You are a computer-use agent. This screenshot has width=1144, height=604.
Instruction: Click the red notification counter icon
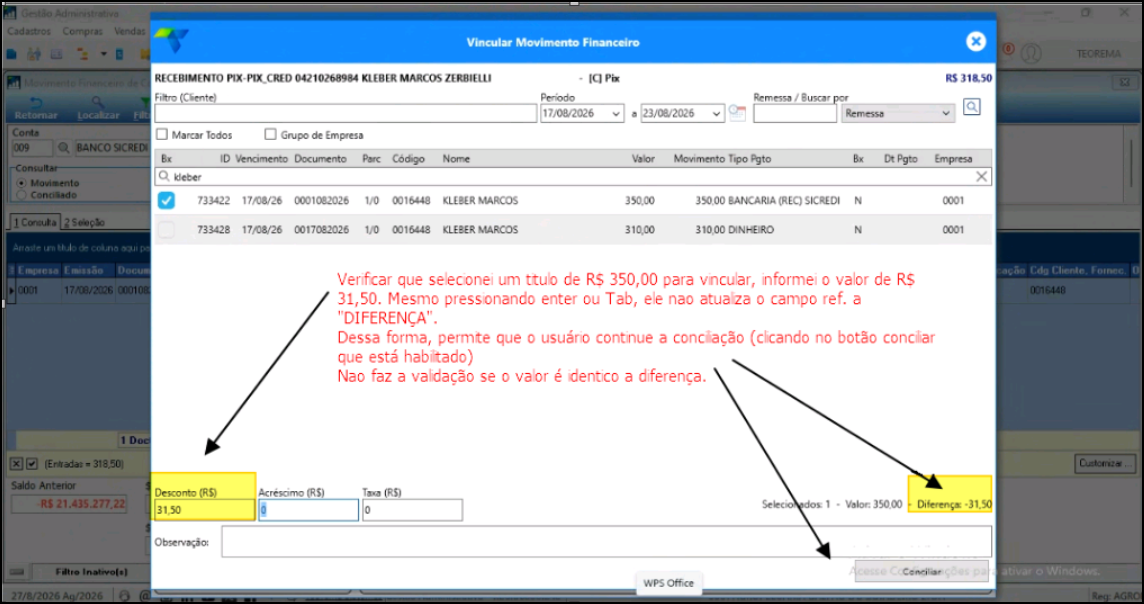point(1008,50)
